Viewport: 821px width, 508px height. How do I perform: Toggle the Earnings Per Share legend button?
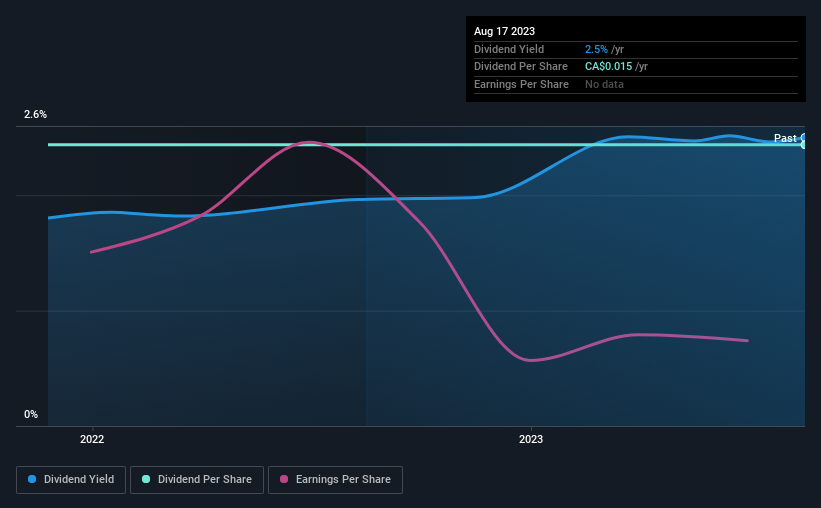[x=335, y=480]
